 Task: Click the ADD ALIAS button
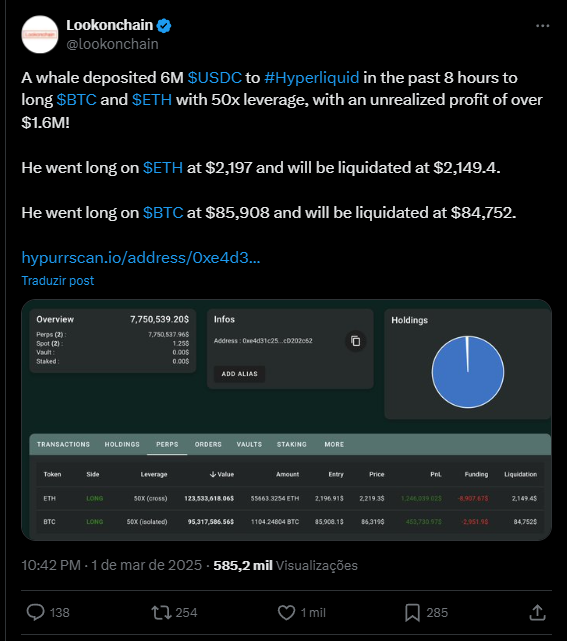(x=240, y=374)
